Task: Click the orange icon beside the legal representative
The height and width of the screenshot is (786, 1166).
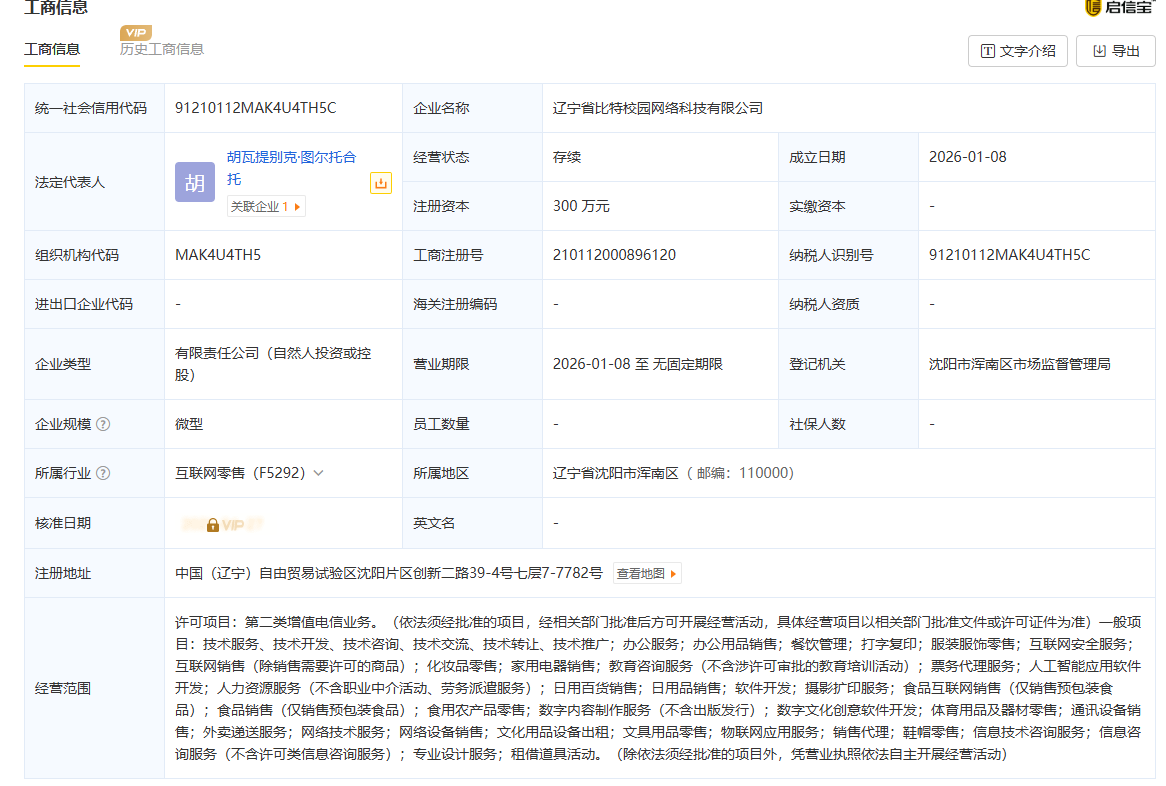Action: (x=381, y=183)
